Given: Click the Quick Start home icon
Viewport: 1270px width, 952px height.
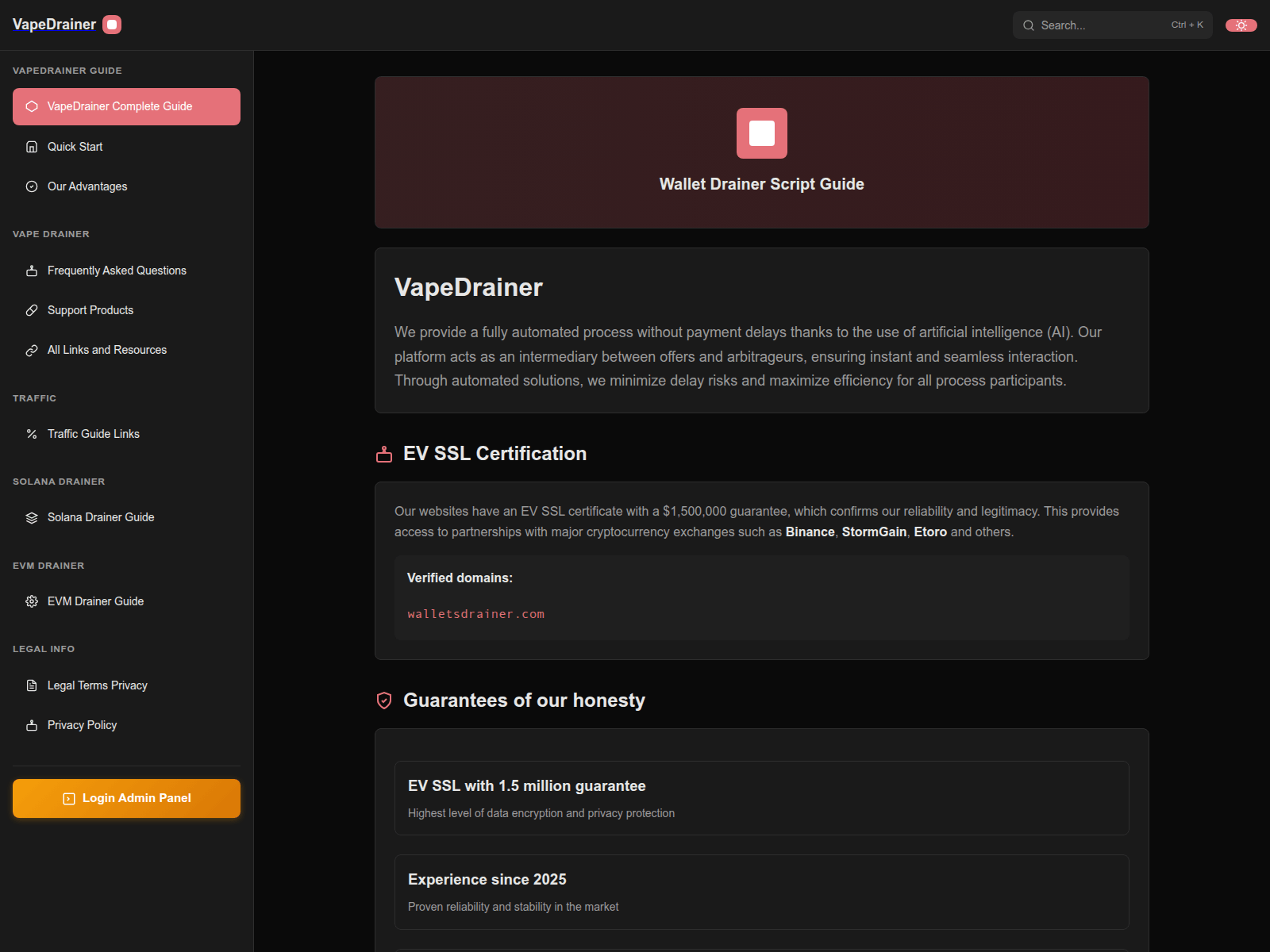Looking at the screenshot, I should 32,147.
